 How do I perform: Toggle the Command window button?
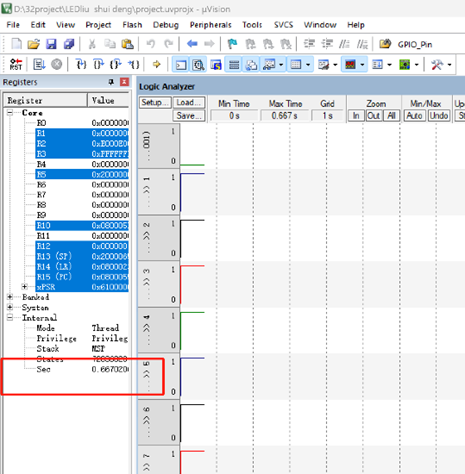click(181, 65)
